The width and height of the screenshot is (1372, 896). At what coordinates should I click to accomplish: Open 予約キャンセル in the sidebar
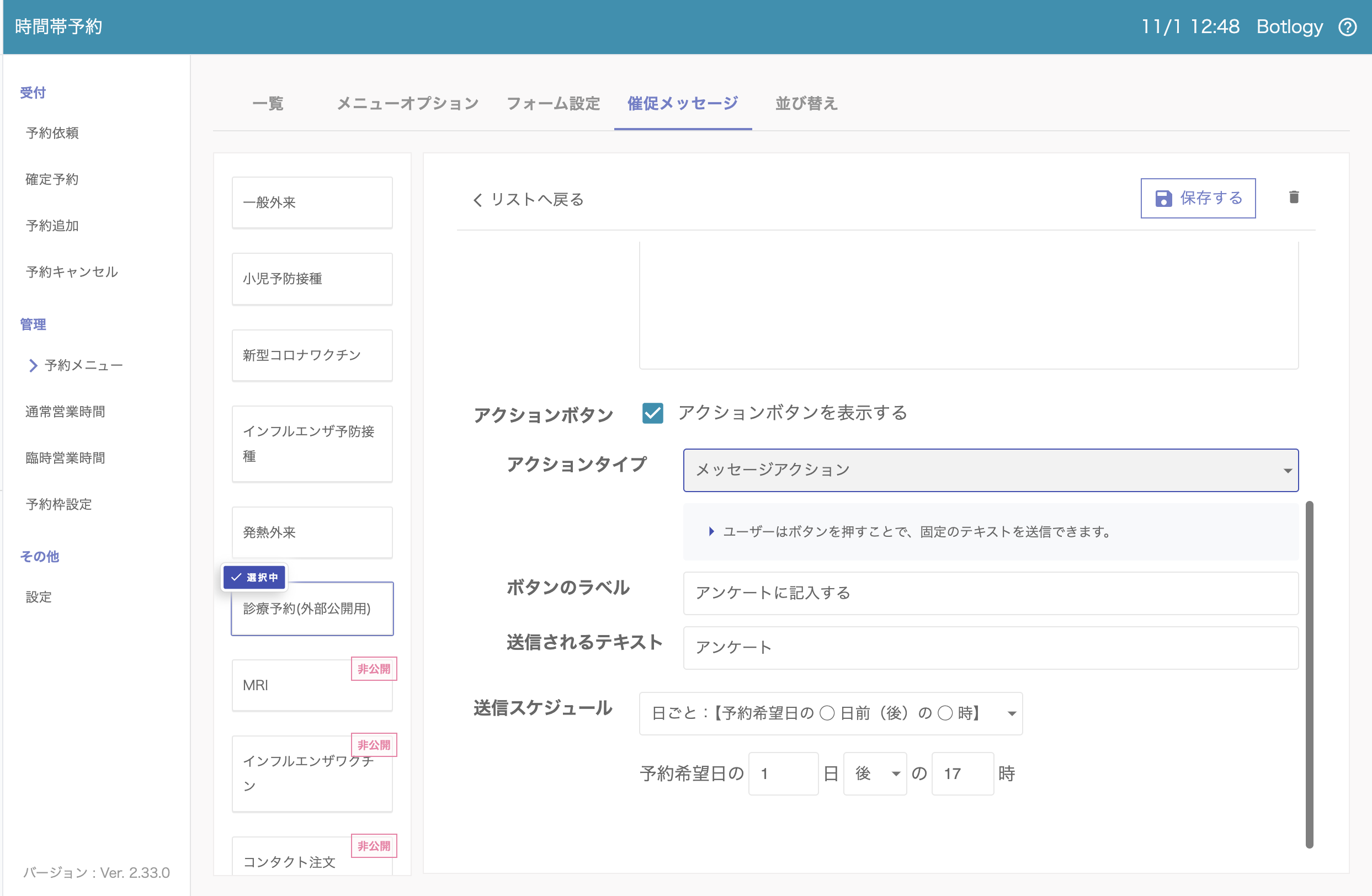[72, 272]
